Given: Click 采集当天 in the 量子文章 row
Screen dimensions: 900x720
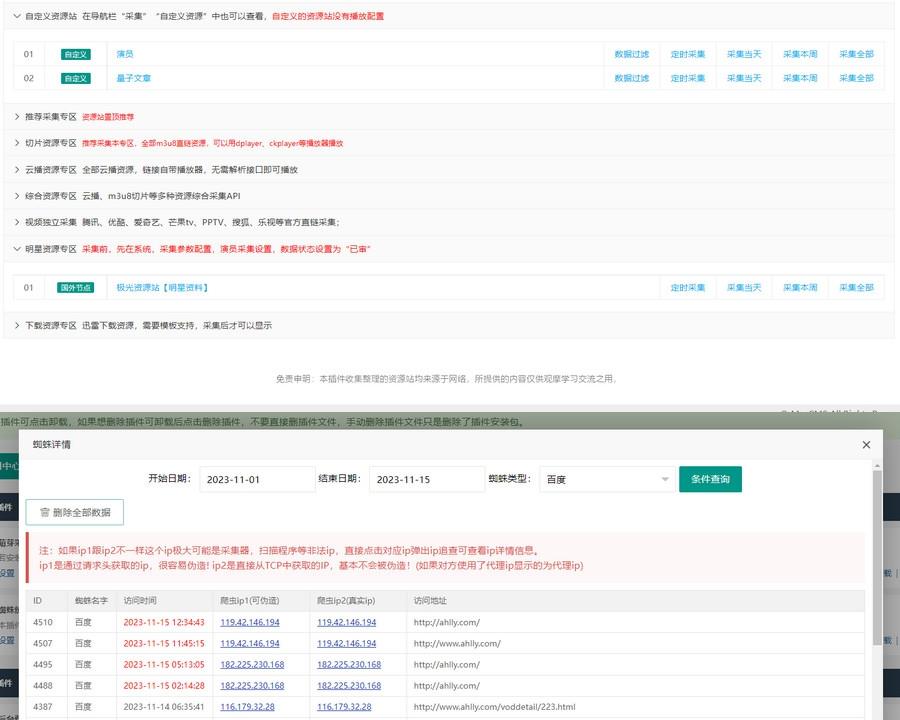Looking at the screenshot, I should click(x=744, y=78).
